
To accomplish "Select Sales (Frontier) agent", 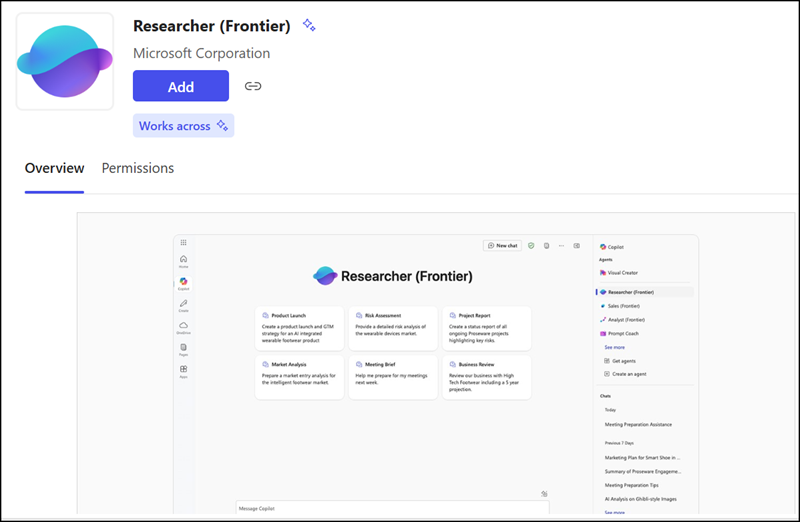I will pyautogui.click(x=620, y=306).
